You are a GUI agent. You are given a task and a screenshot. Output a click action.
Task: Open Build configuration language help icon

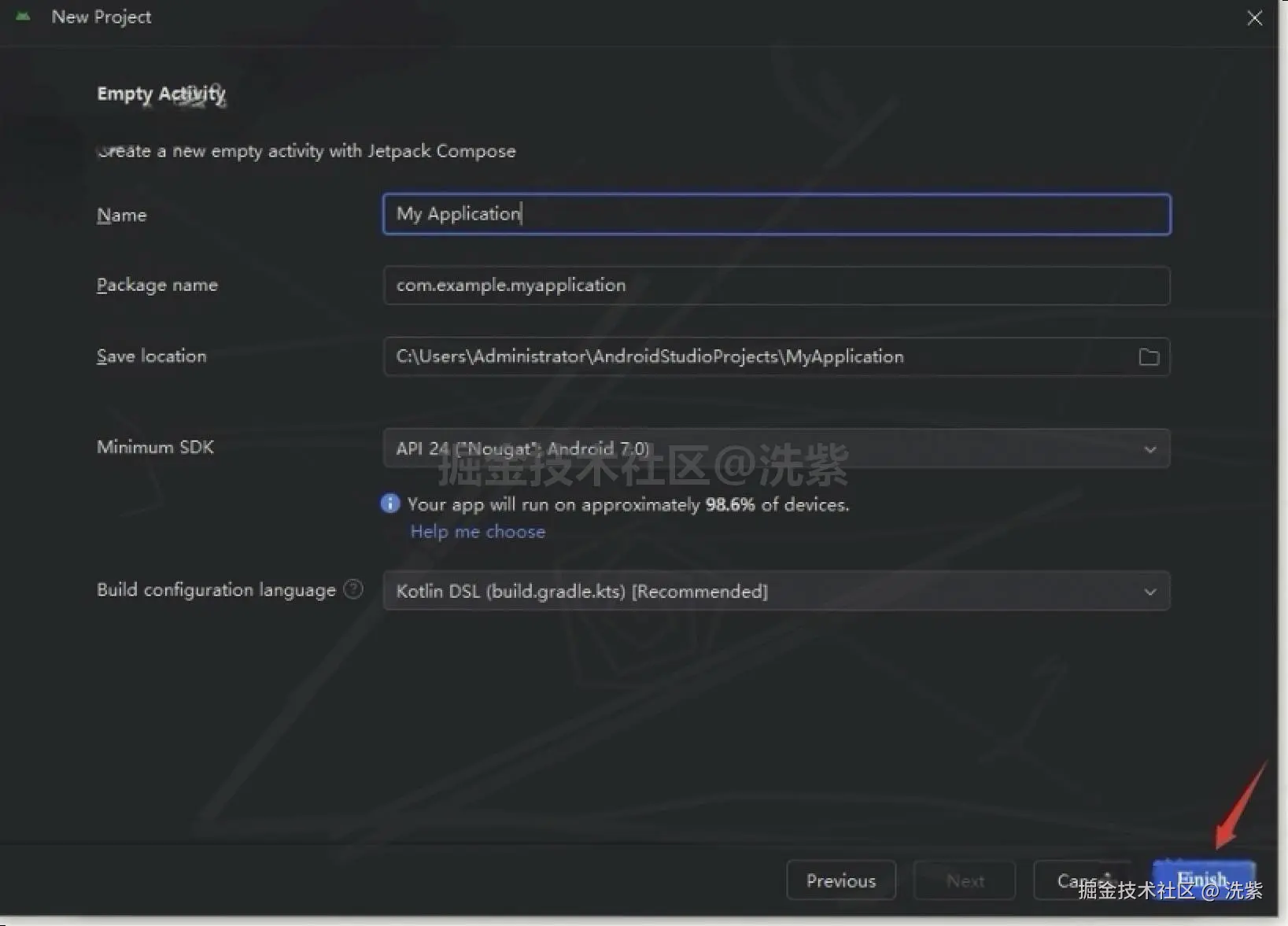(354, 588)
